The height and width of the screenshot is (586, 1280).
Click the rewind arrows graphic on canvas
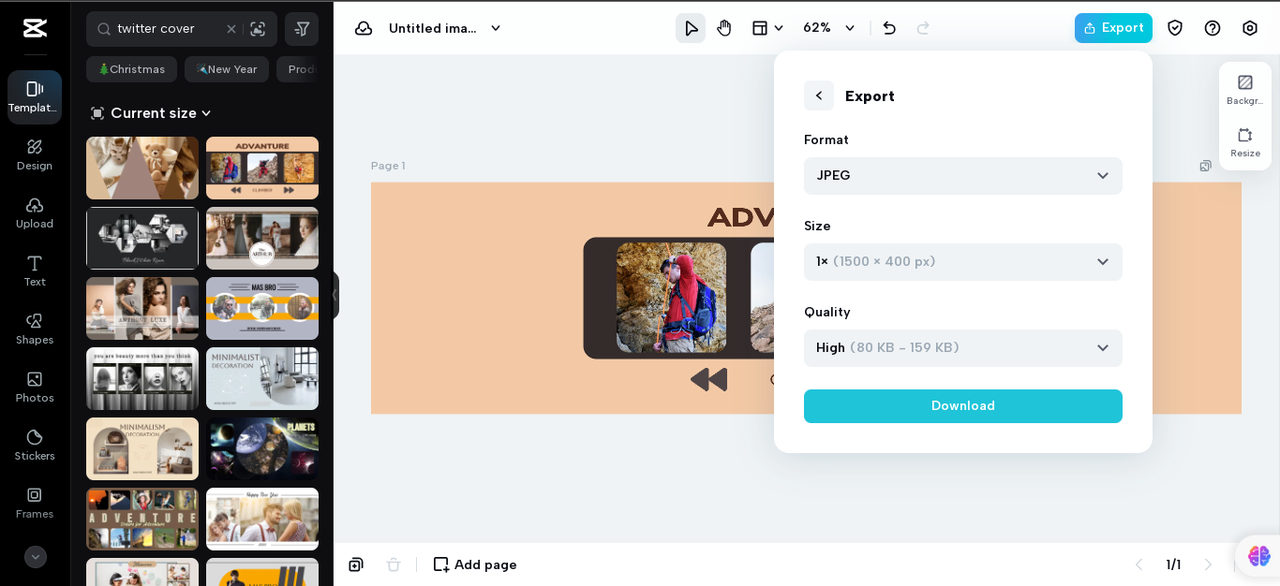708,380
